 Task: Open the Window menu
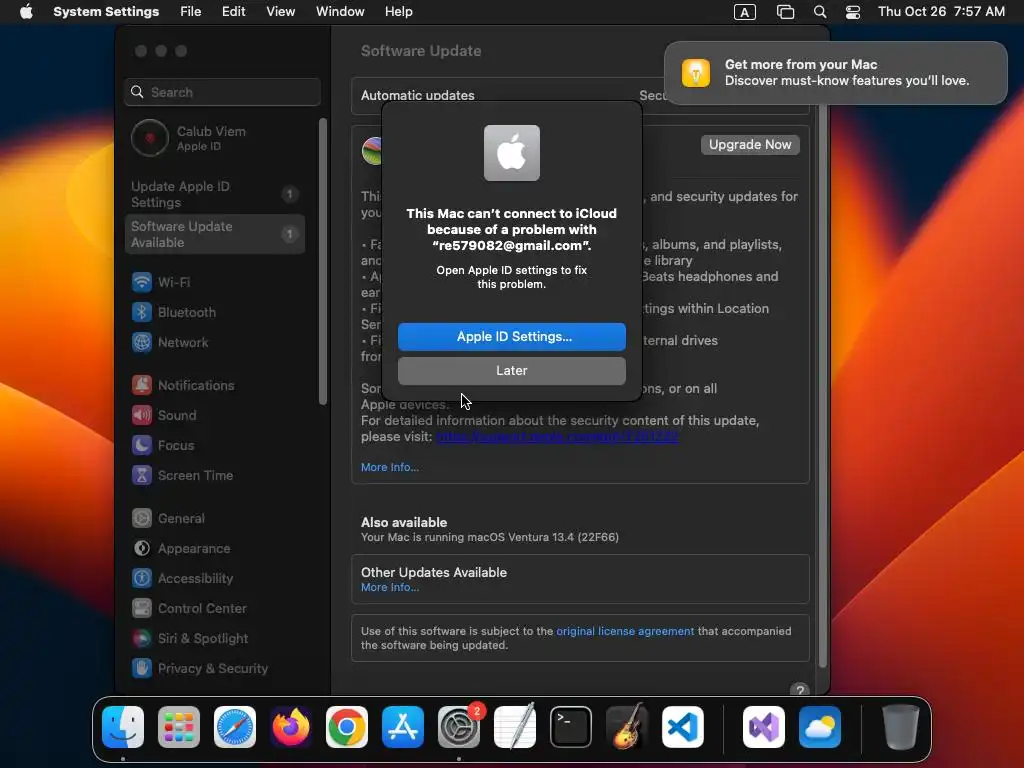340,12
